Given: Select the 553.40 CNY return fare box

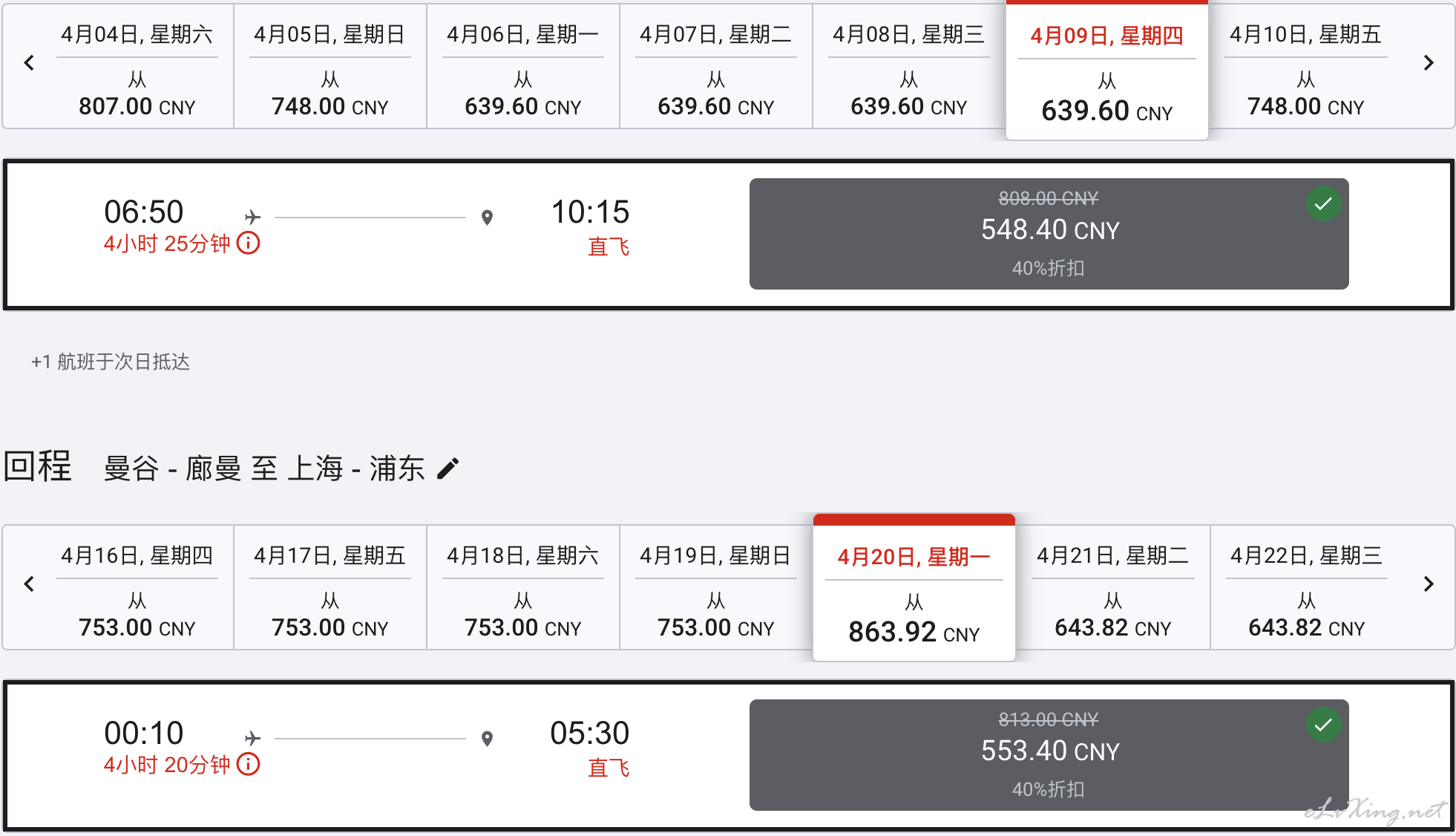Looking at the screenshot, I should 1049,755.
